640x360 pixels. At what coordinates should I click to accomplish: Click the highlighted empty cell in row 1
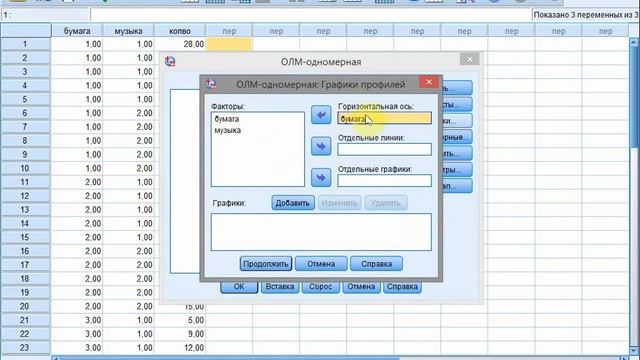(x=229, y=44)
